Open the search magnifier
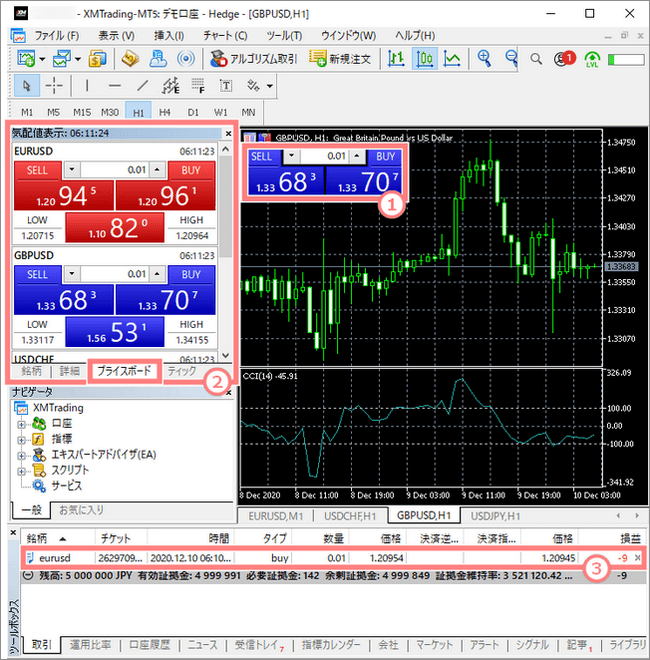This screenshot has width=650, height=660. (x=536, y=59)
